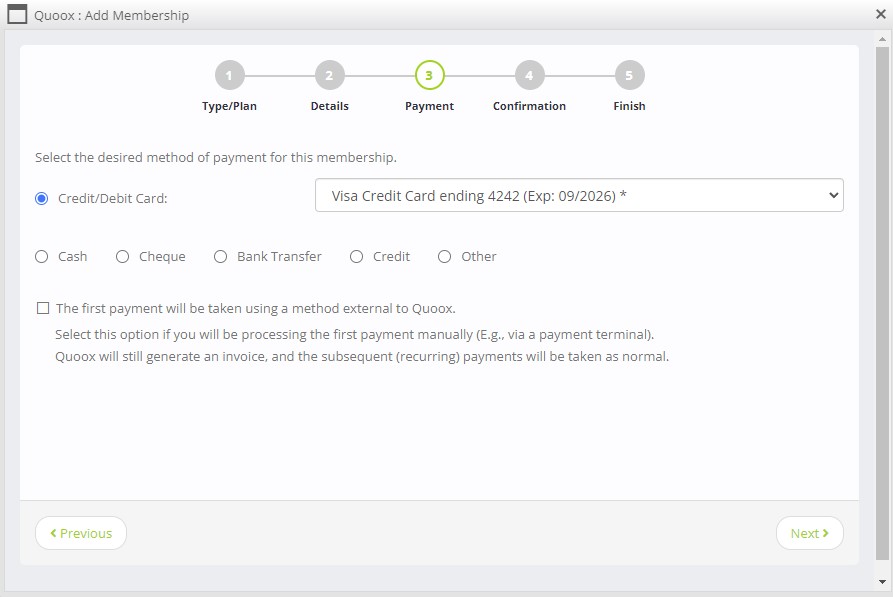Select the Bank Transfer payment method

[x=220, y=256]
